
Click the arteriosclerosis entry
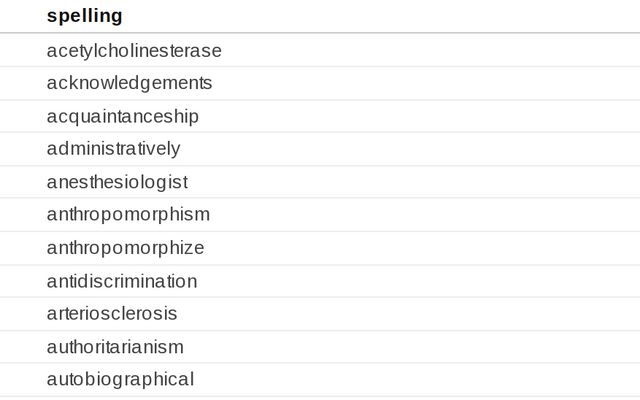tap(112, 314)
